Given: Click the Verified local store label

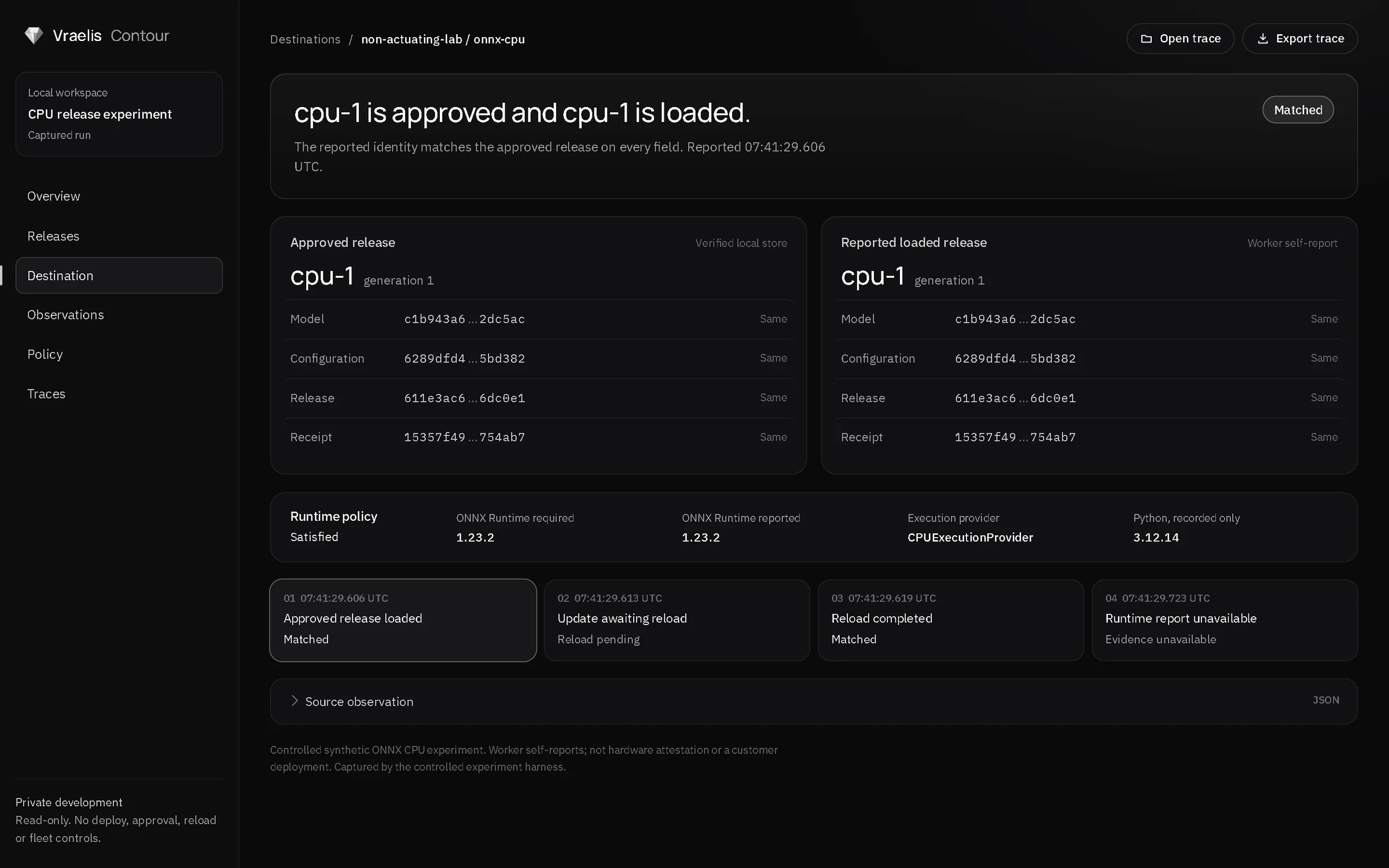Looking at the screenshot, I should click(741, 243).
